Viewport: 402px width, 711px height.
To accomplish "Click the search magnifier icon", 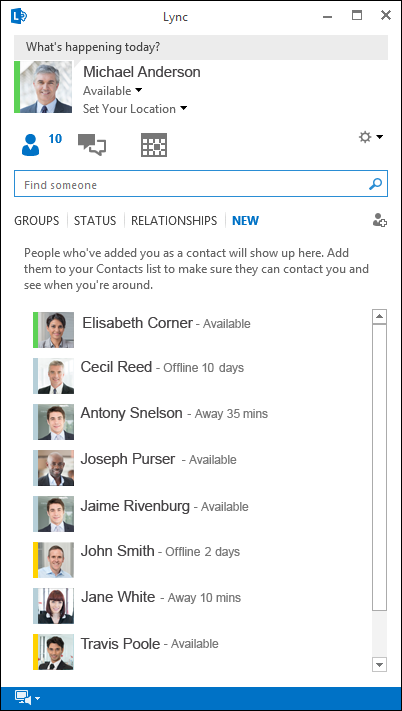I will point(375,184).
